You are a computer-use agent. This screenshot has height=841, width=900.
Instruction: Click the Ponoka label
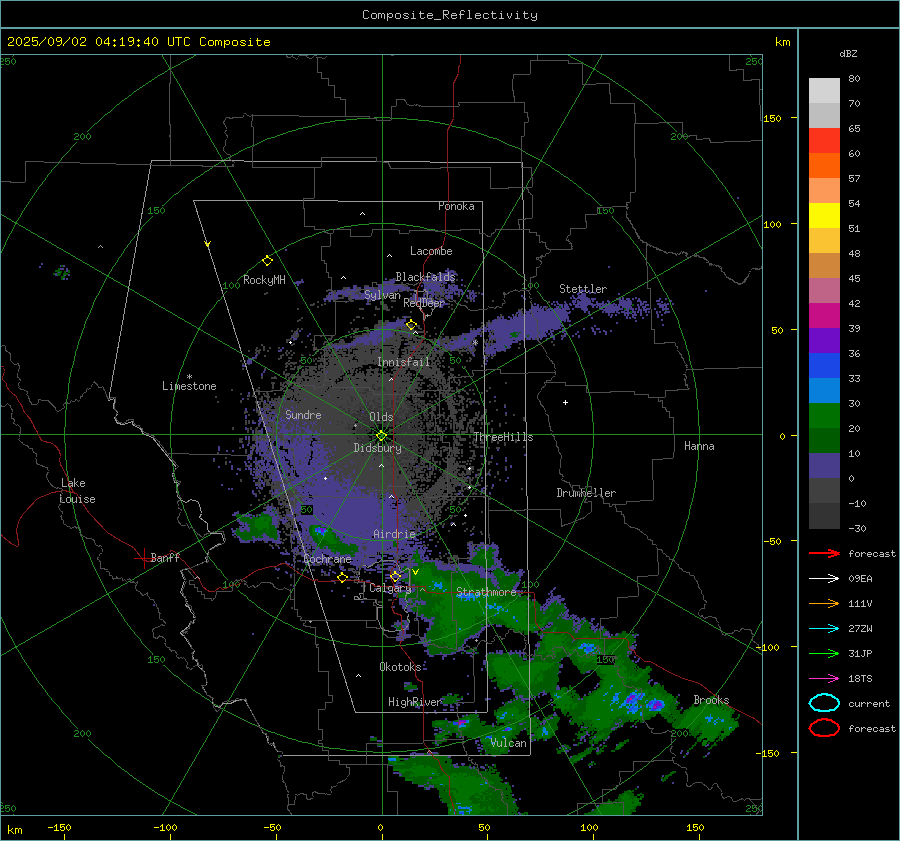tap(456, 206)
